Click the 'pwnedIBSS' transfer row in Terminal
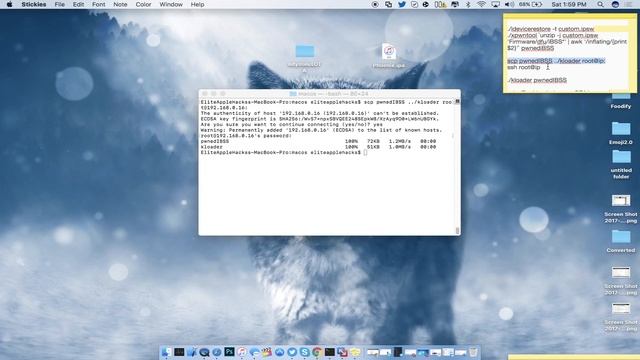640x360 pixels. pos(318,141)
